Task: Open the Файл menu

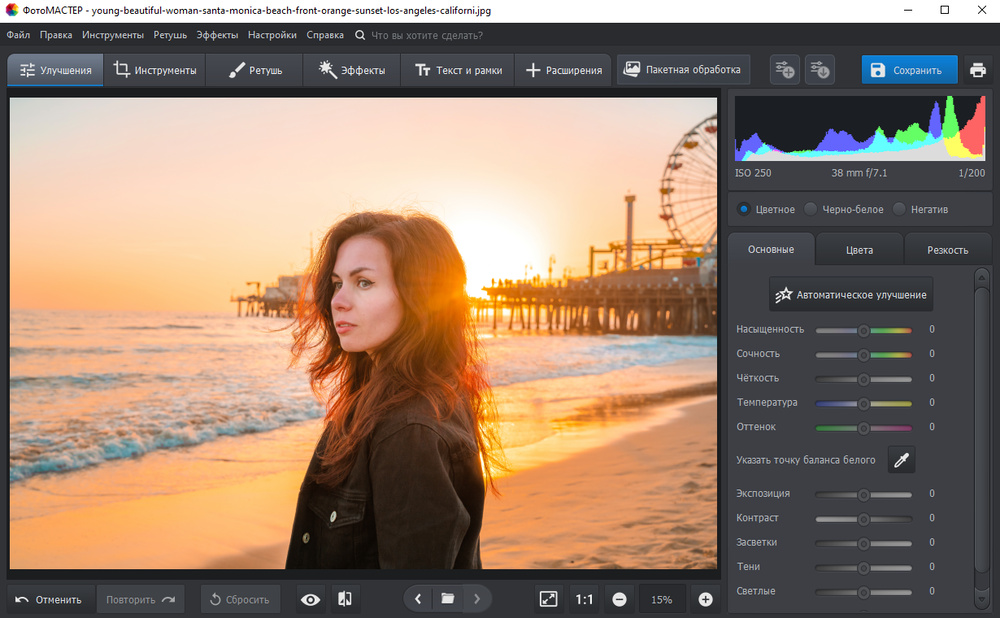Action: click(x=18, y=35)
